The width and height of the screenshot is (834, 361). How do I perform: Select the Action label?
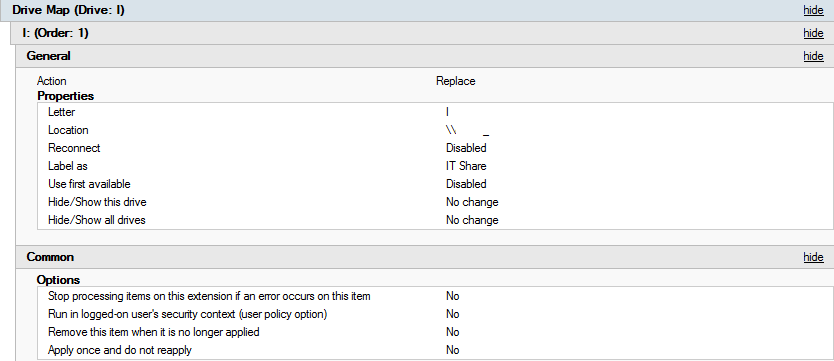coord(52,81)
